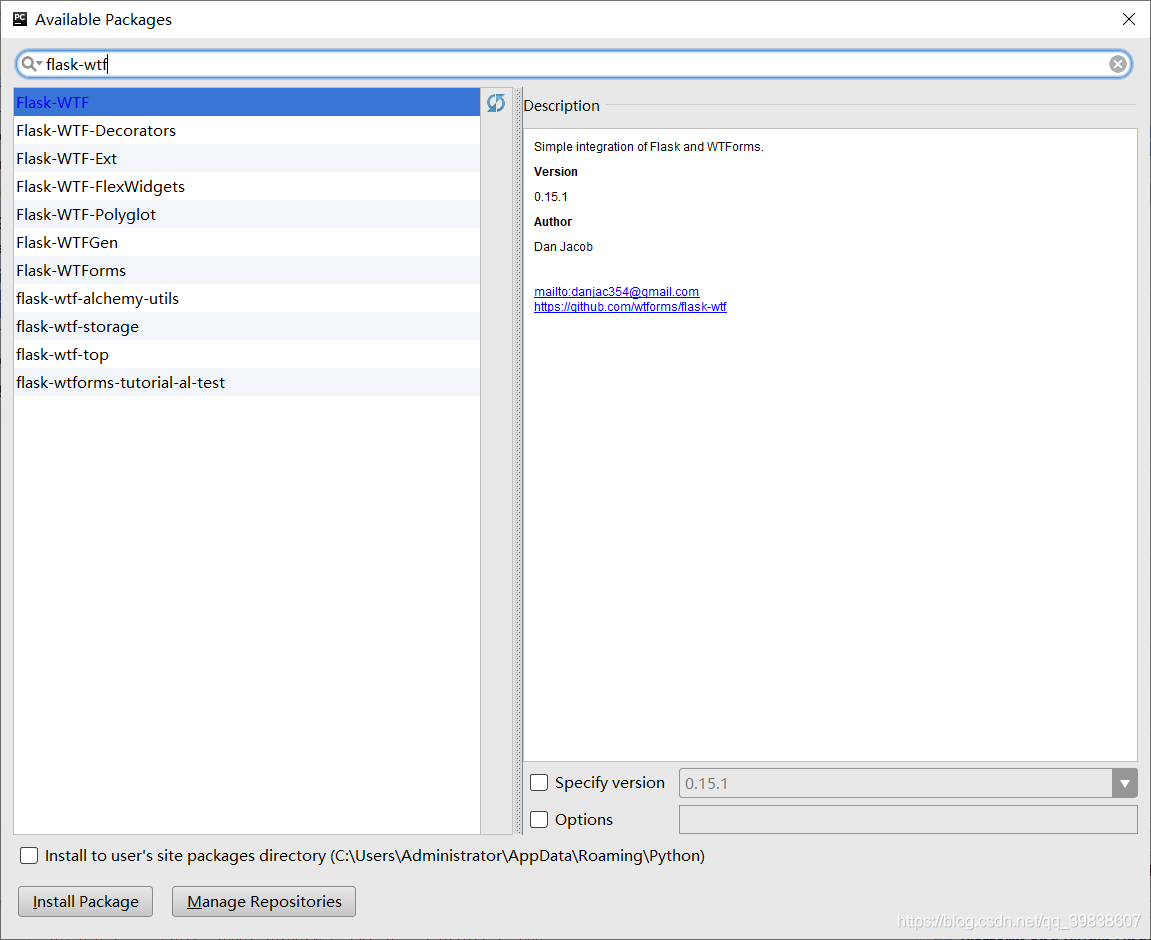The height and width of the screenshot is (940, 1151).
Task: Select Flask-WTForms package
Action: point(247,271)
